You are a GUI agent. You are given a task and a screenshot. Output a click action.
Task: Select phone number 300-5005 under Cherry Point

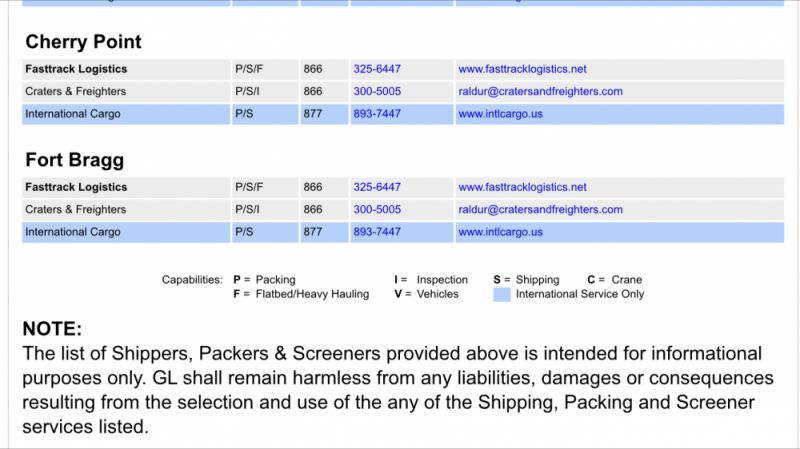[377, 91]
